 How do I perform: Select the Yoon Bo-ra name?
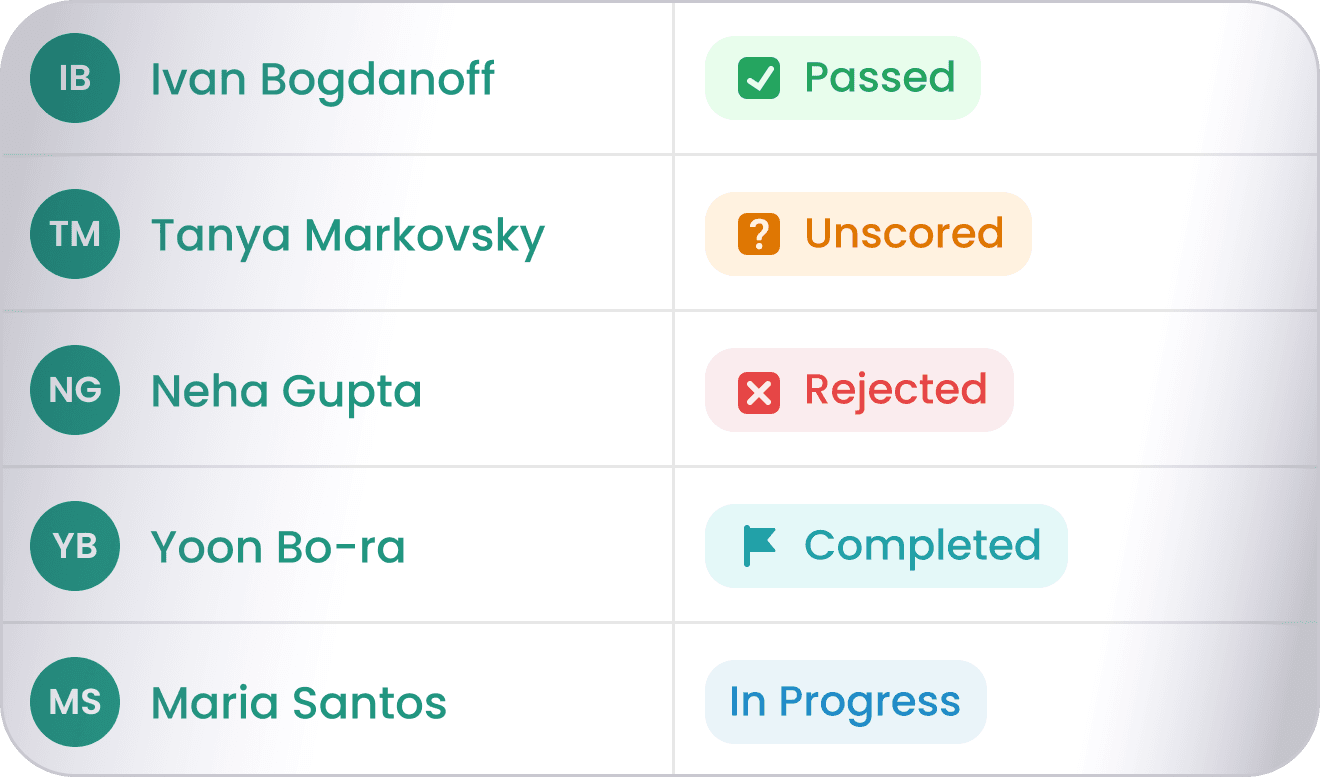[278, 547]
